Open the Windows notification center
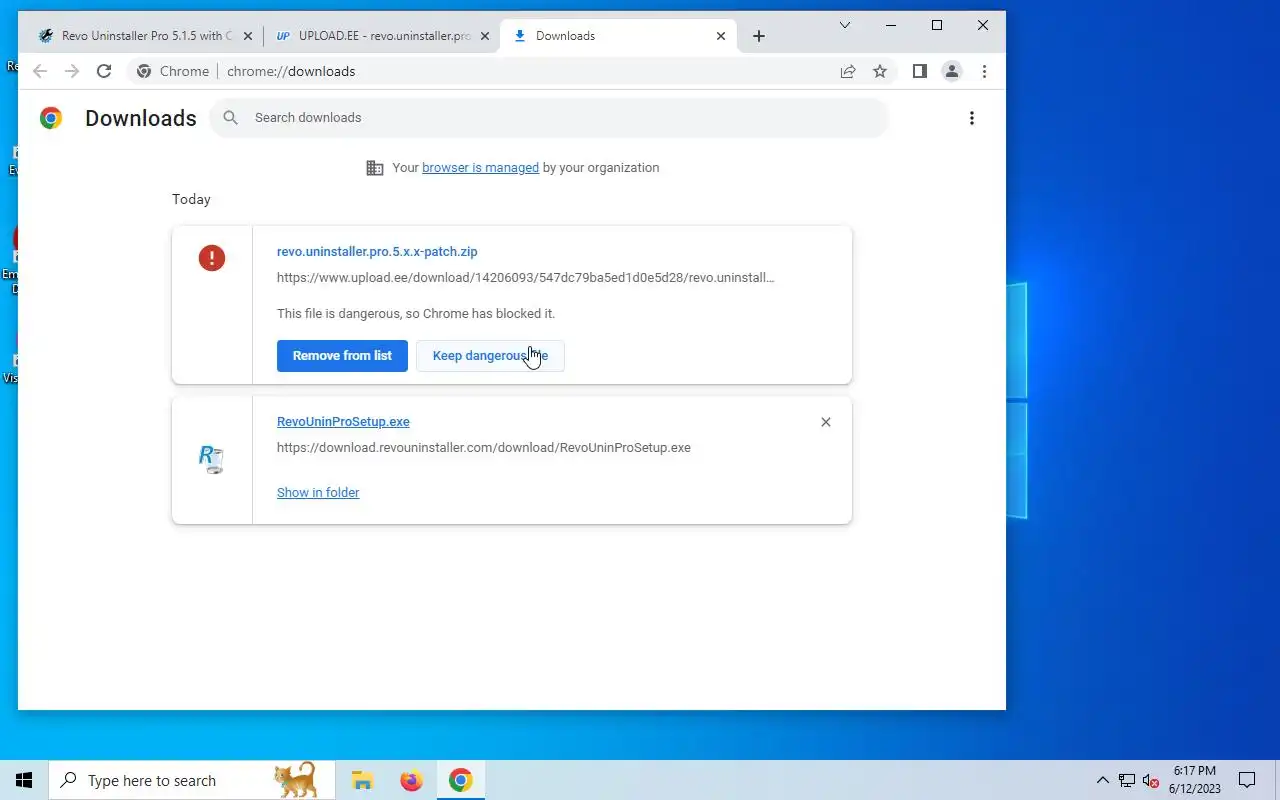The width and height of the screenshot is (1280, 800). [x=1247, y=780]
